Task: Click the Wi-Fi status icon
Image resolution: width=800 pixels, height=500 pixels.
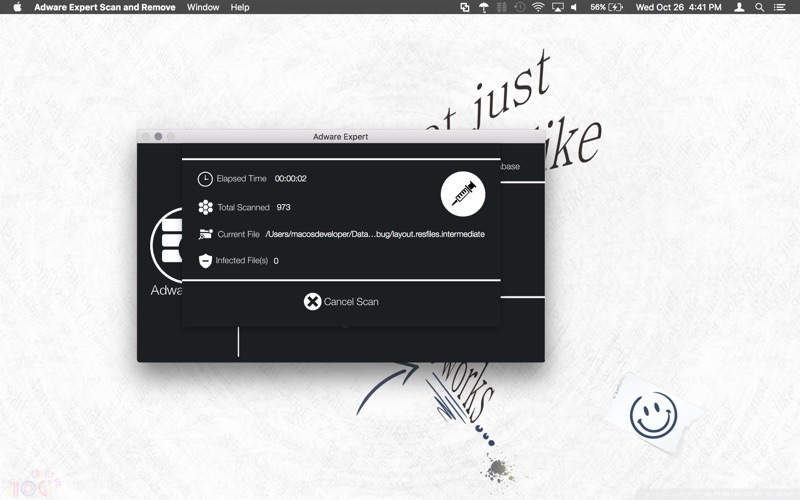Action: pyautogui.click(x=538, y=7)
